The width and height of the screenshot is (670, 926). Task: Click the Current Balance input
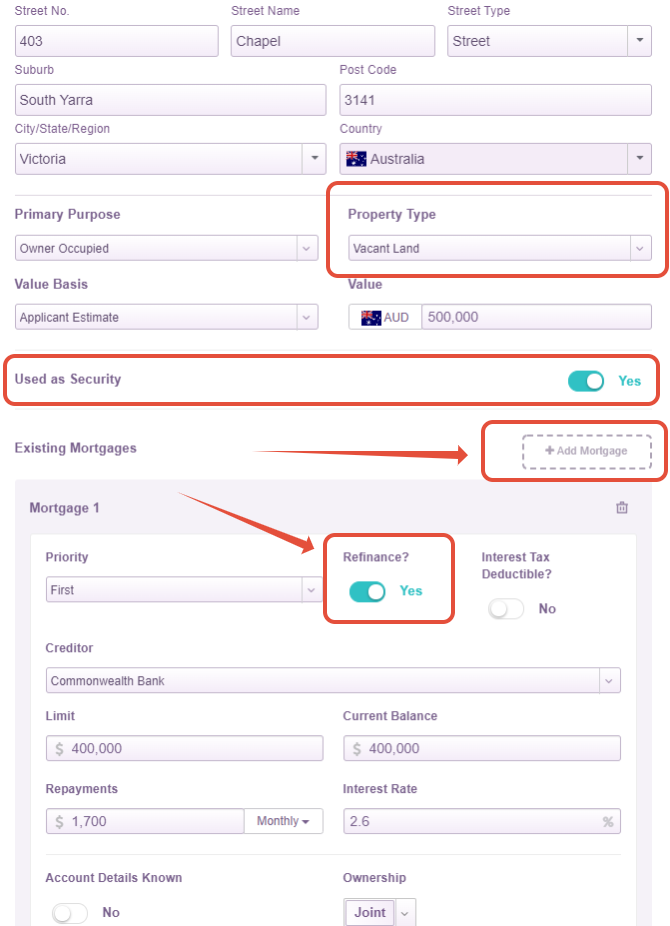pyautogui.click(x=481, y=748)
